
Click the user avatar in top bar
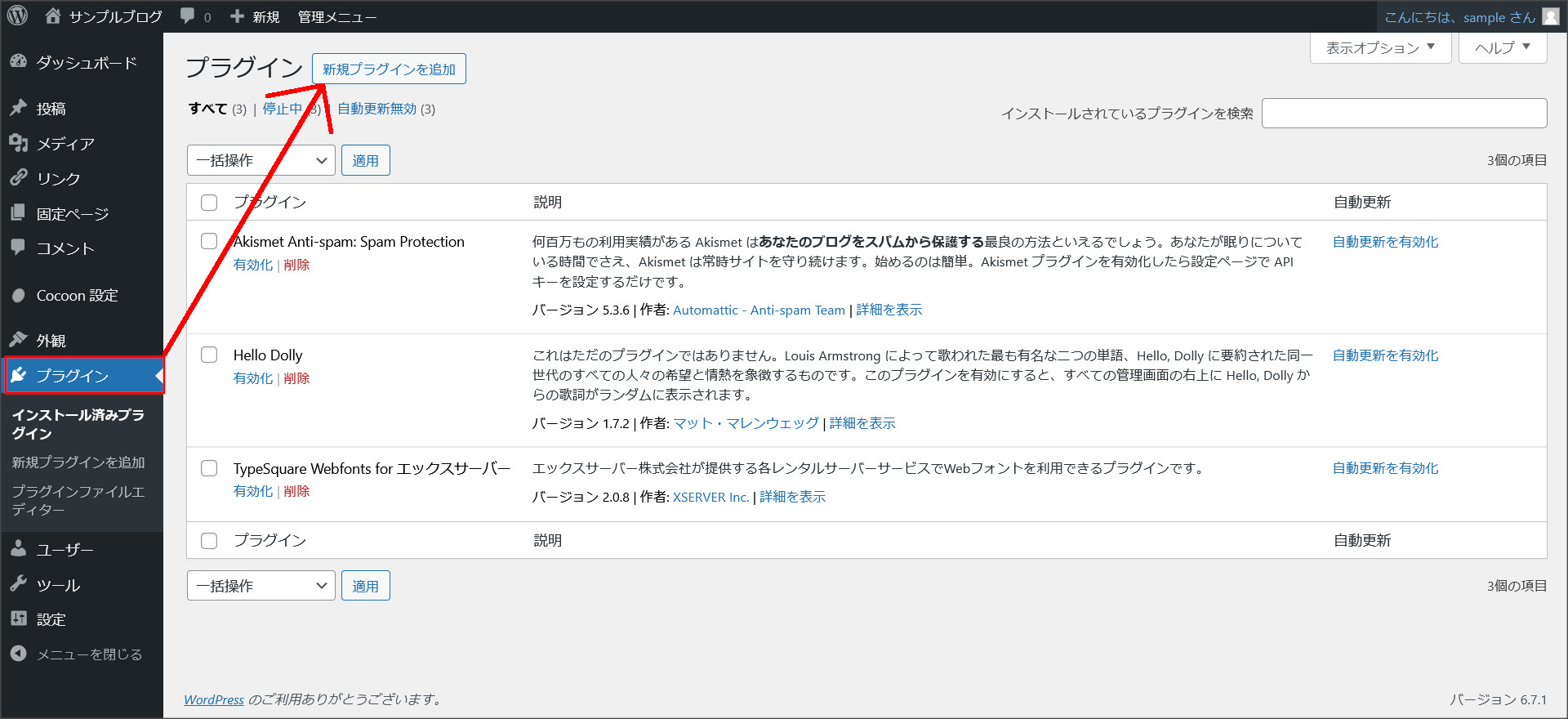(1550, 16)
